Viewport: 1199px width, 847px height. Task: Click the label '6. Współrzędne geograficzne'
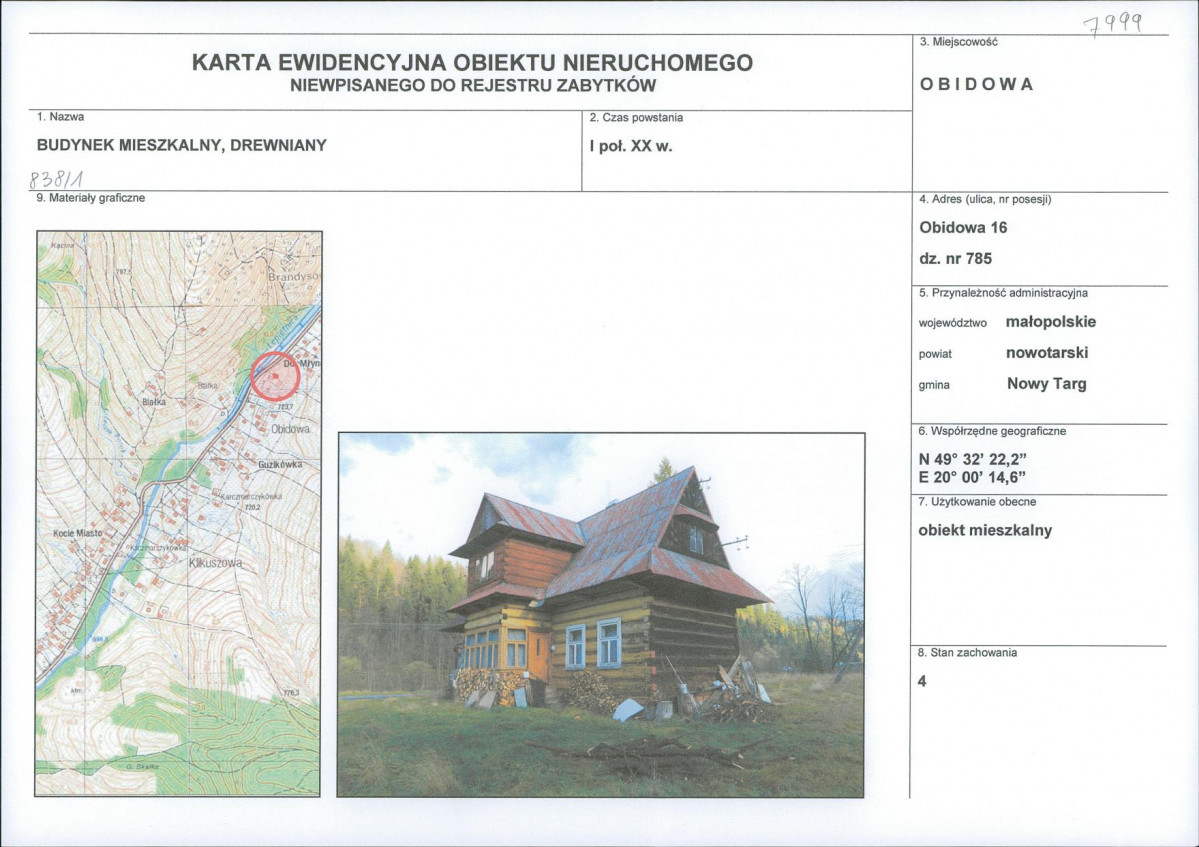[x=992, y=431]
